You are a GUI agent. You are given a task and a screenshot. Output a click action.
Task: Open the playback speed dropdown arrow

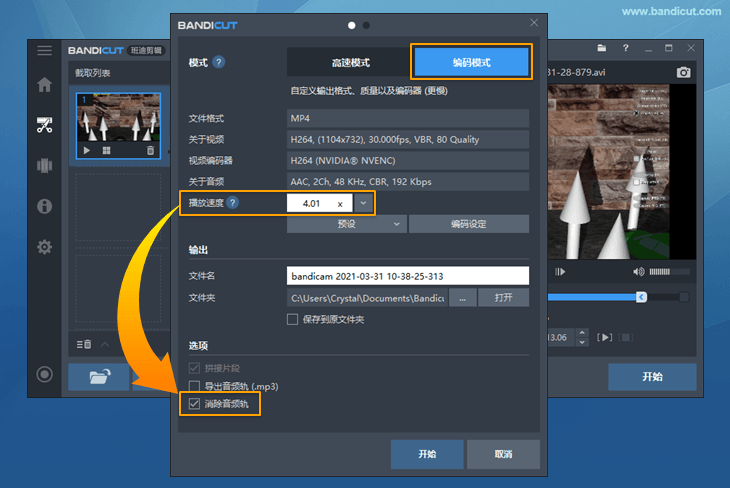(x=365, y=203)
